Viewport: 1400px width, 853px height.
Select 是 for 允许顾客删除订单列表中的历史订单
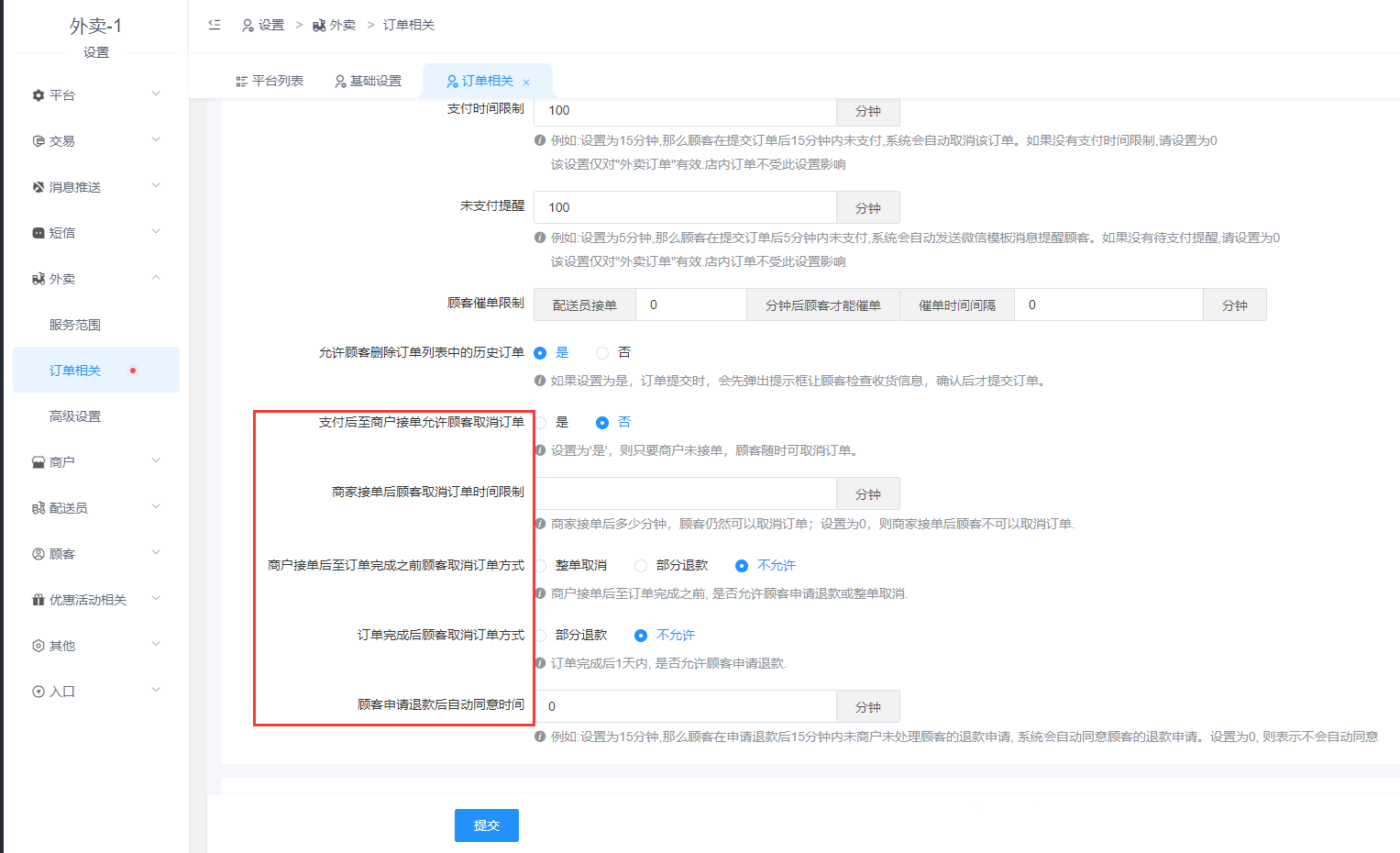coord(540,353)
